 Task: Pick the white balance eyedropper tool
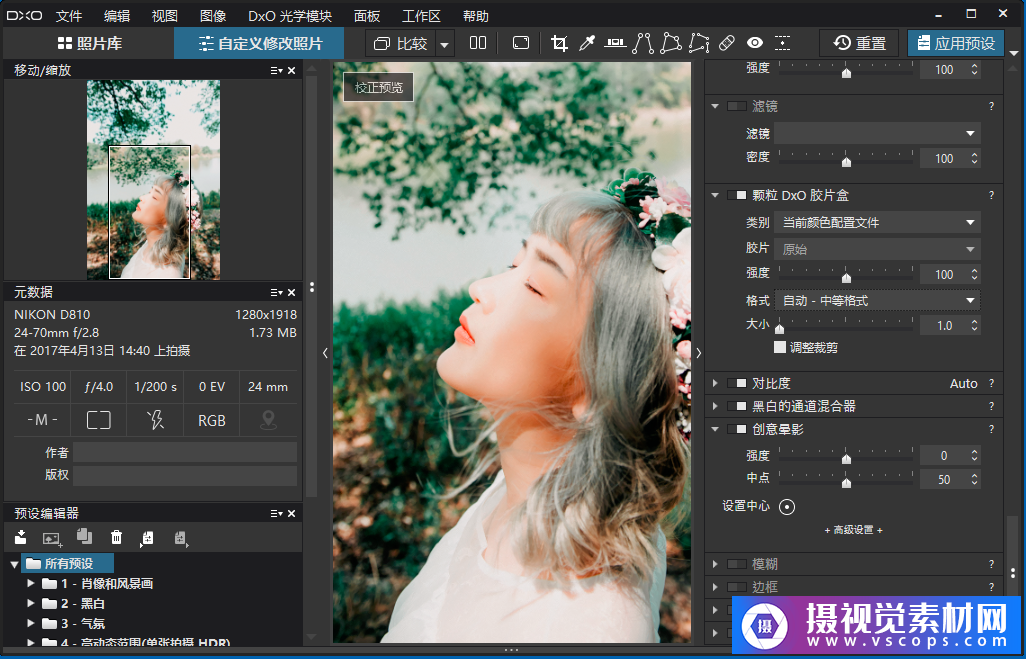tap(588, 43)
